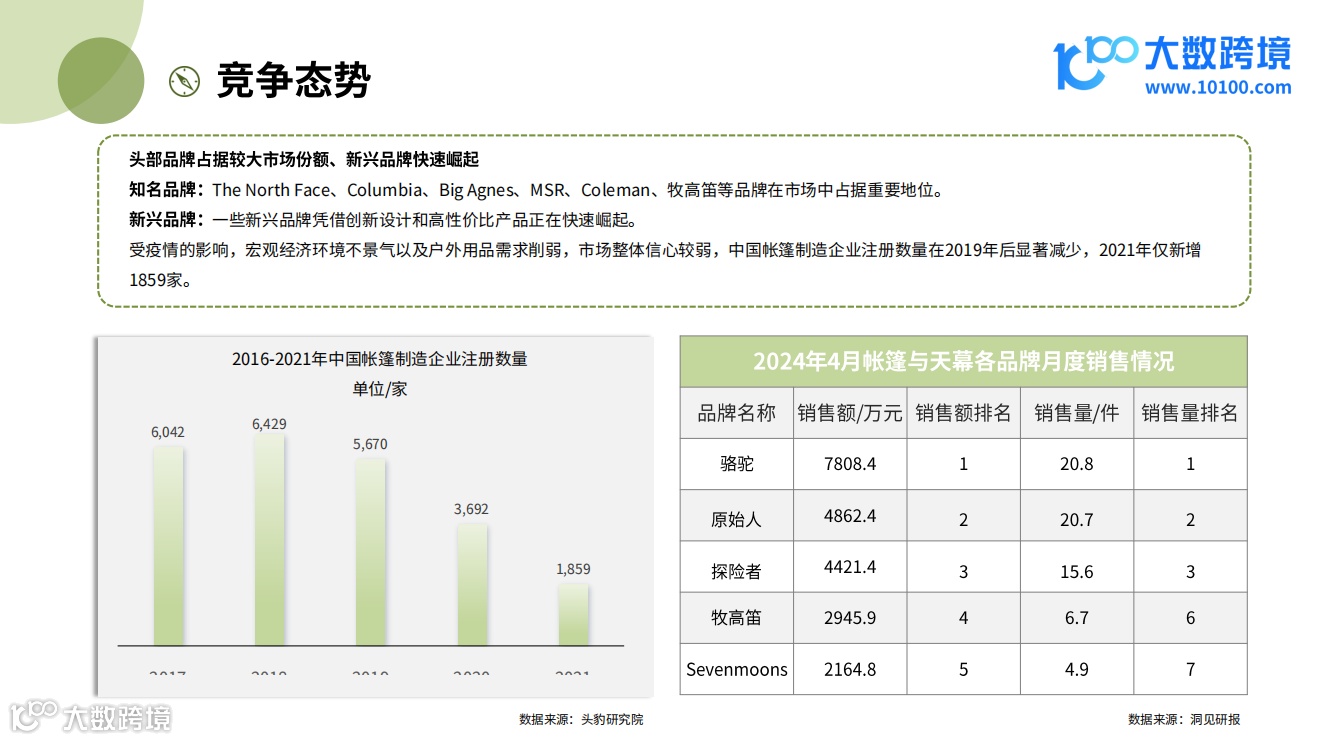Select the Sevenmoons brand cell
This screenshot has height=741, width=1321.
[x=737, y=669]
